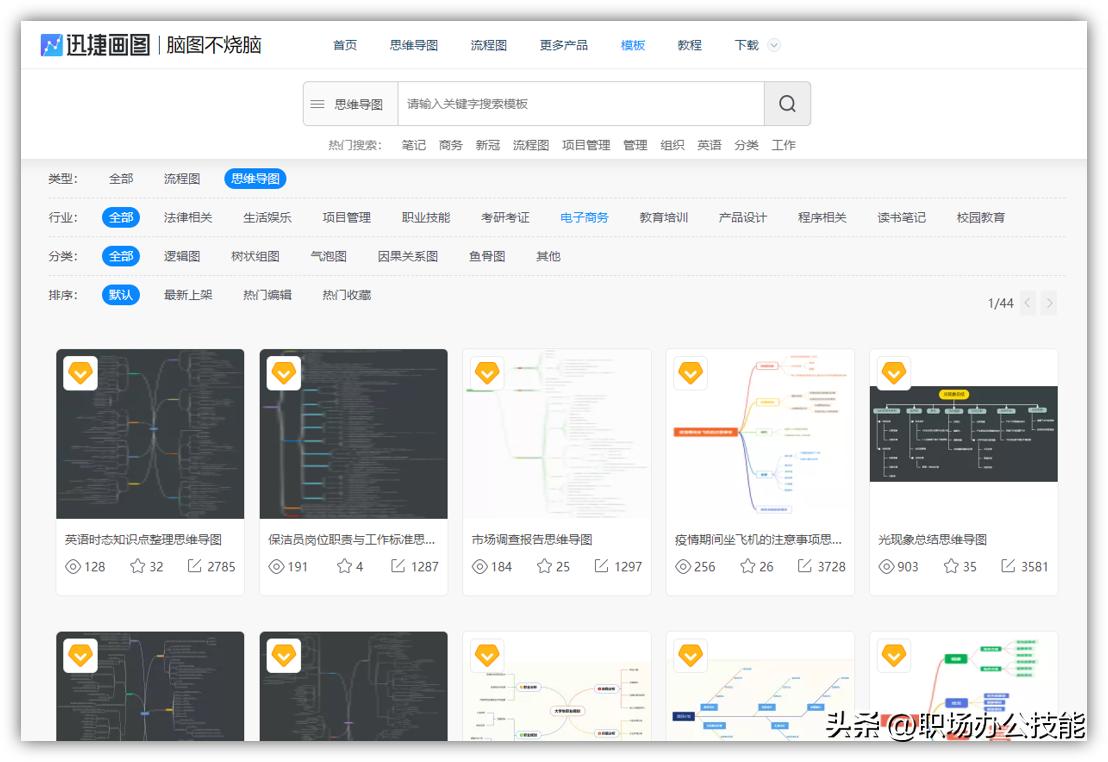Open the 电子商务 industry link
Viewport: 1108px width, 762px height.
(x=584, y=216)
